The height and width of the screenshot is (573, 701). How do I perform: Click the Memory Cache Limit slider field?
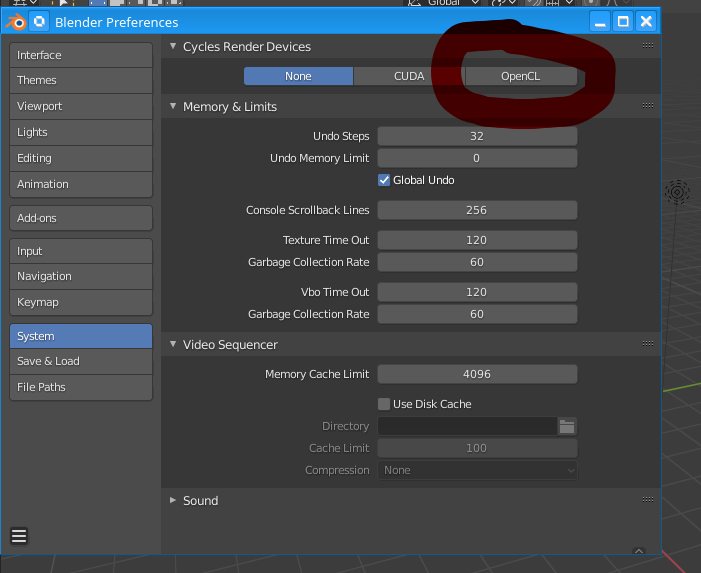pyautogui.click(x=476, y=374)
